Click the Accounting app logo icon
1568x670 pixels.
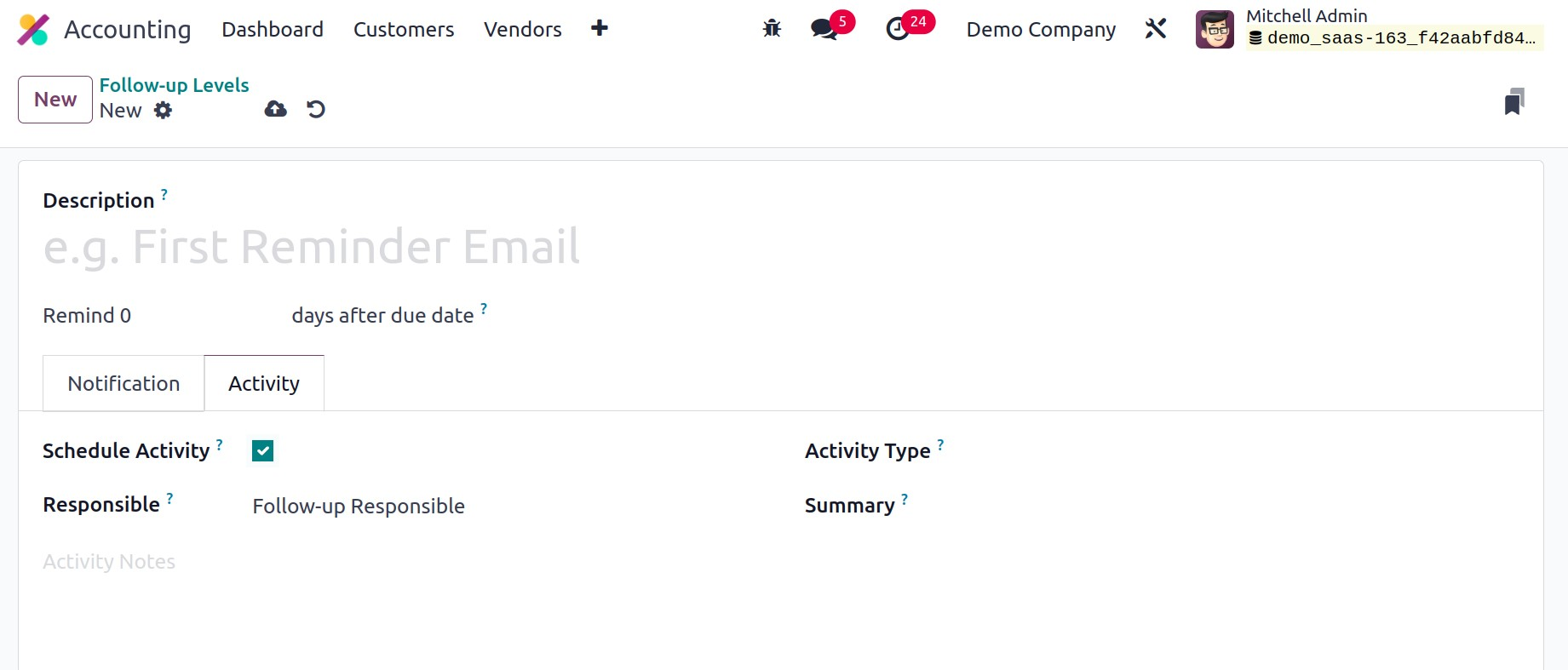point(33,30)
